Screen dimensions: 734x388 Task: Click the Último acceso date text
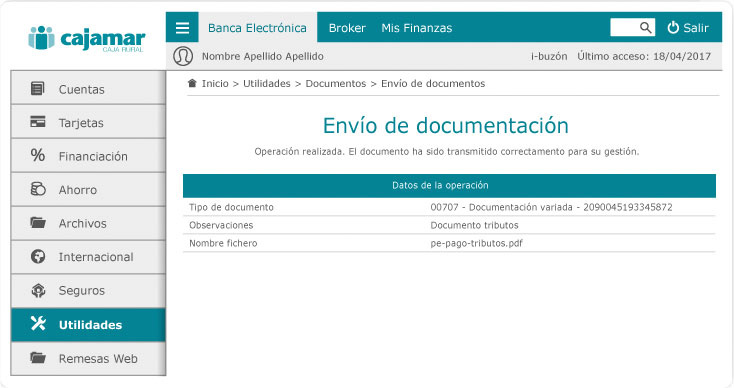pos(644,56)
